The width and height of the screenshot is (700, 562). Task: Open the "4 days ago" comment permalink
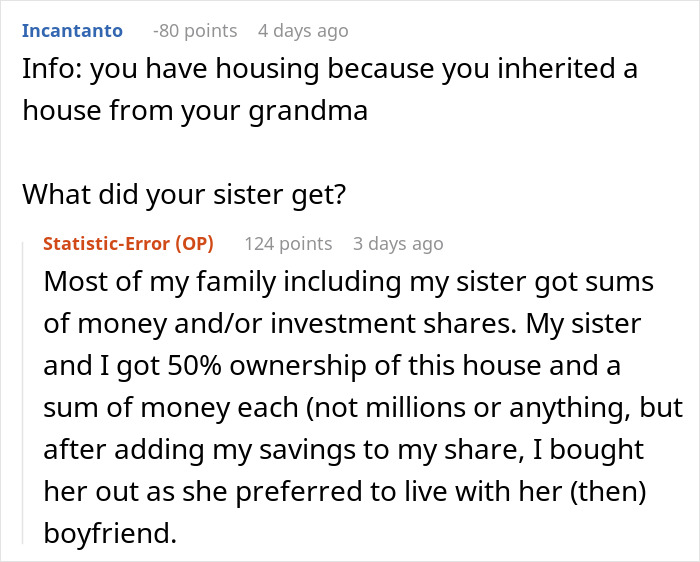coord(303,31)
